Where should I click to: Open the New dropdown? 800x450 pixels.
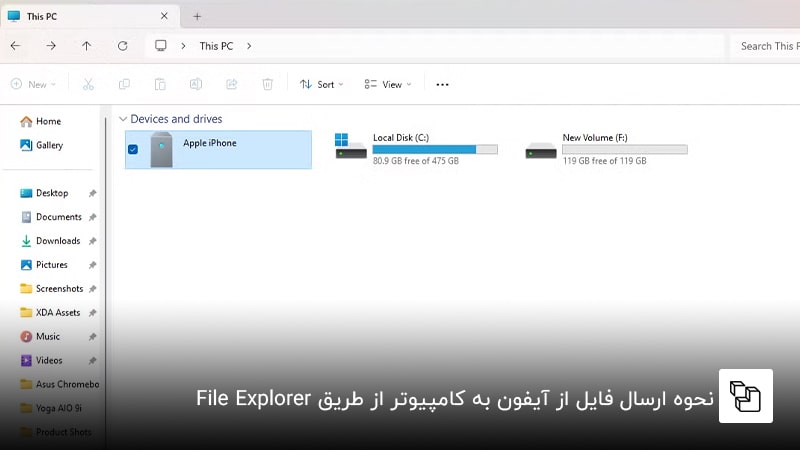click(x=34, y=84)
